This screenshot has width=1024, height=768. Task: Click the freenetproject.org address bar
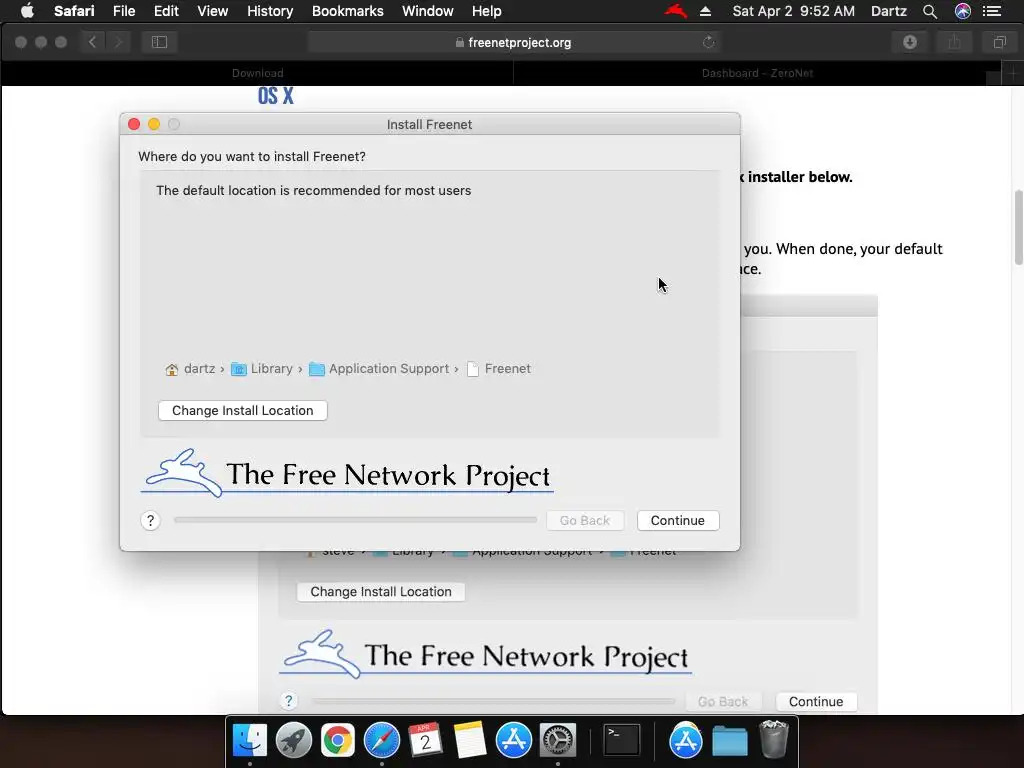[514, 42]
